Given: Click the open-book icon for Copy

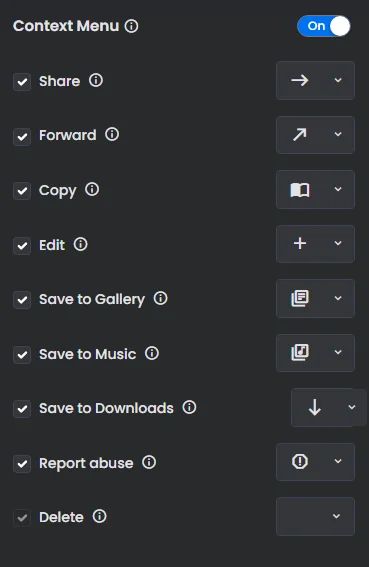Looking at the screenshot, I should coord(300,189).
